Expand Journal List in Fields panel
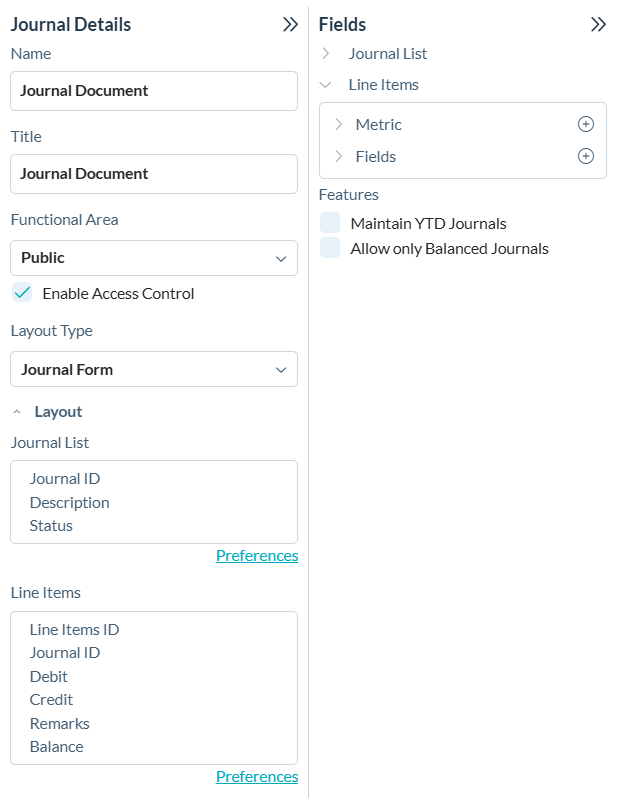Image resolution: width=619 pixels, height=798 pixels. pos(326,53)
